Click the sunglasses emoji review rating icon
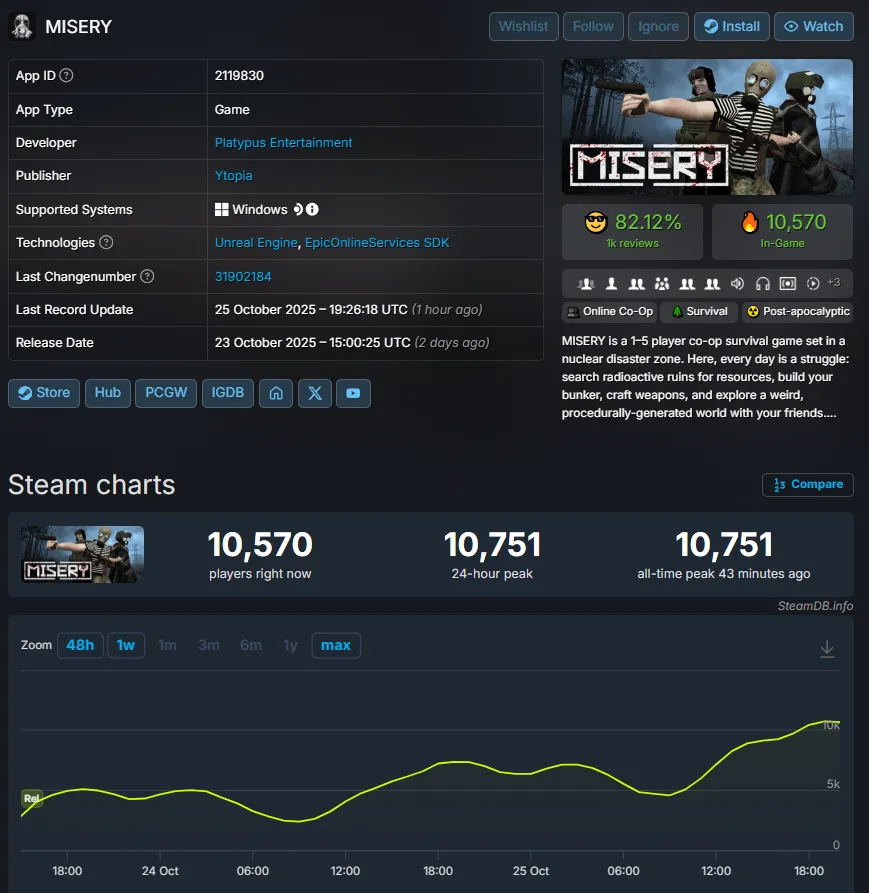The width and height of the screenshot is (869, 893). click(596, 222)
